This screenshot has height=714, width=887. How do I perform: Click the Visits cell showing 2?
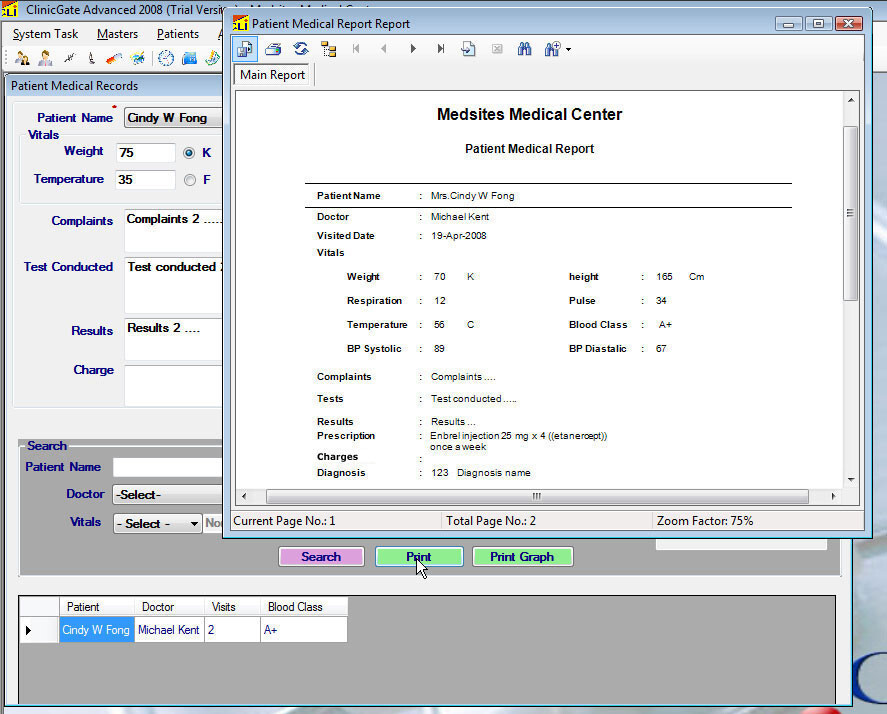232,630
